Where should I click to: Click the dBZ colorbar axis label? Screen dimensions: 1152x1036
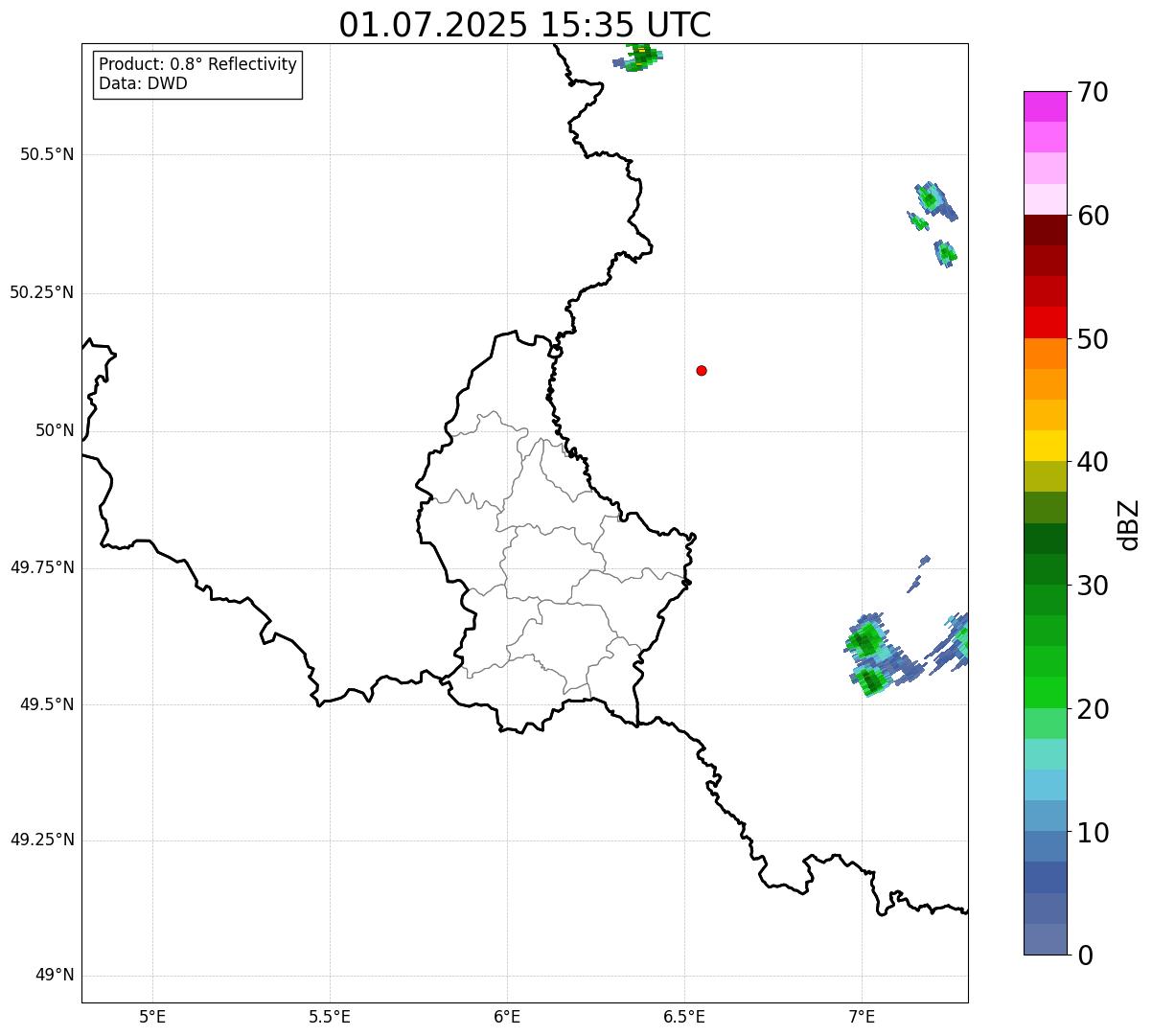click(x=1129, y=523)
